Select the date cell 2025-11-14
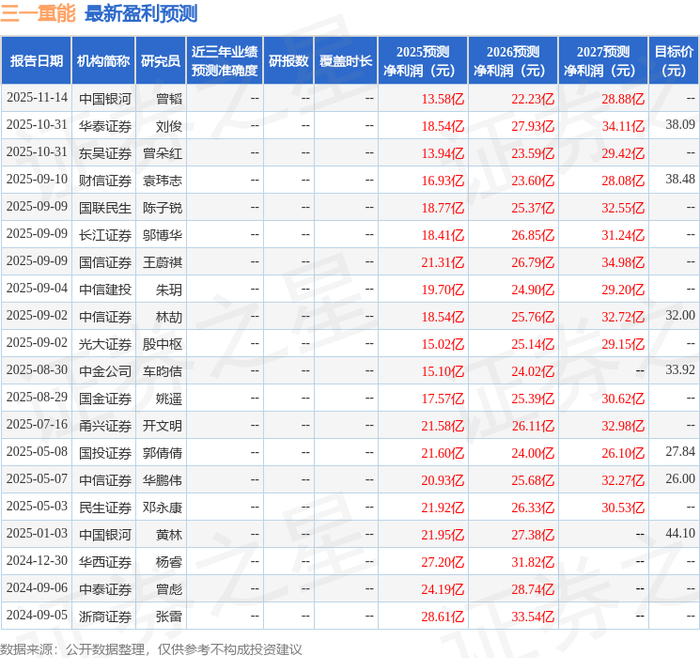Image resolution: width=700 pixels, height=658 pixels. (x=37, y=97)
